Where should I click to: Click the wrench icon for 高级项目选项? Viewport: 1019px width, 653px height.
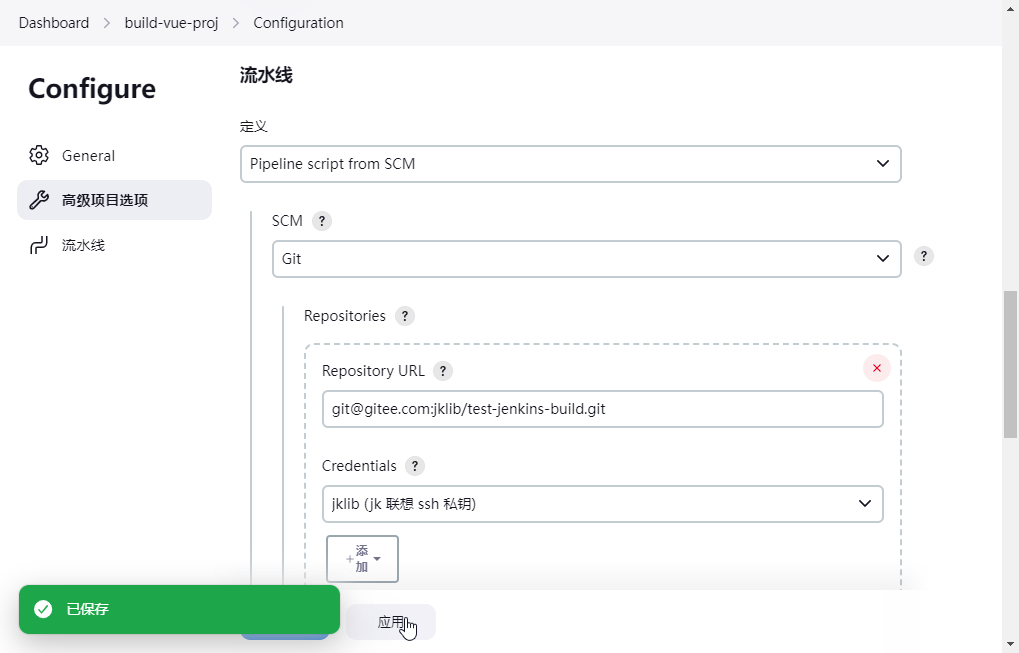point(39,200)
